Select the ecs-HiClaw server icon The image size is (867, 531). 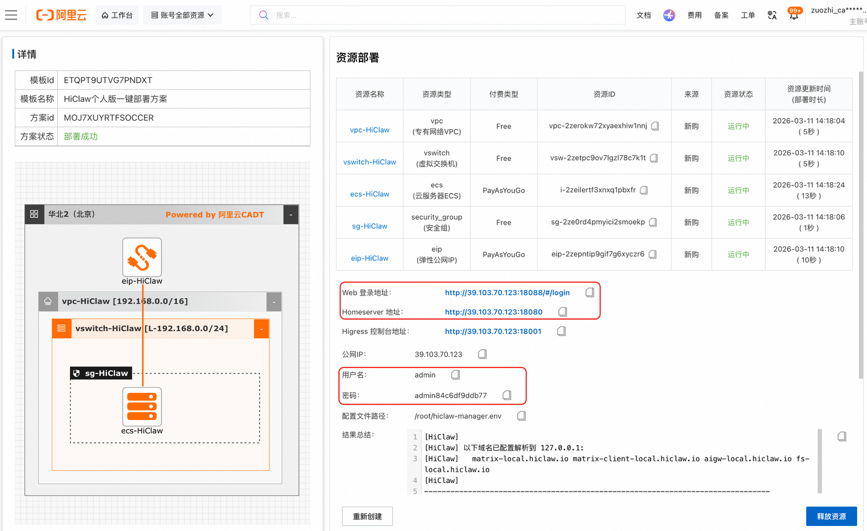pyautogui.click(x=142, y=407)
